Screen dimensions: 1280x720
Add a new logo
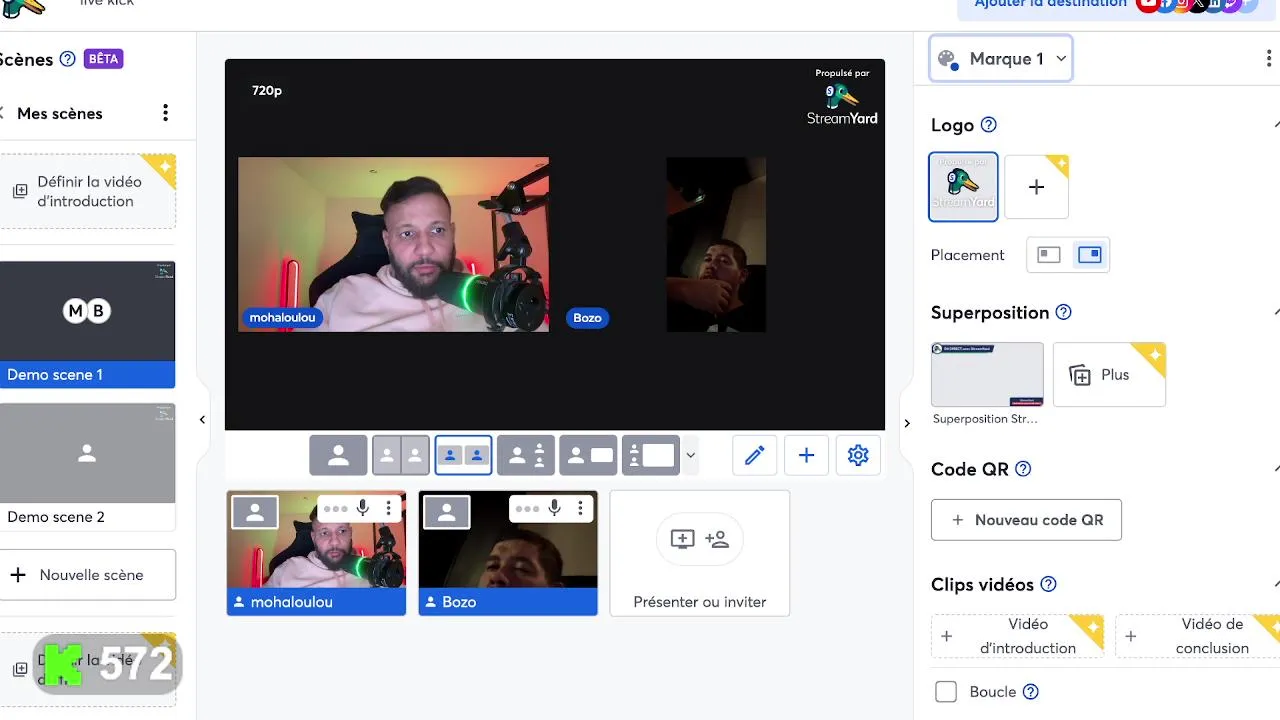(x=1036, y=187)
